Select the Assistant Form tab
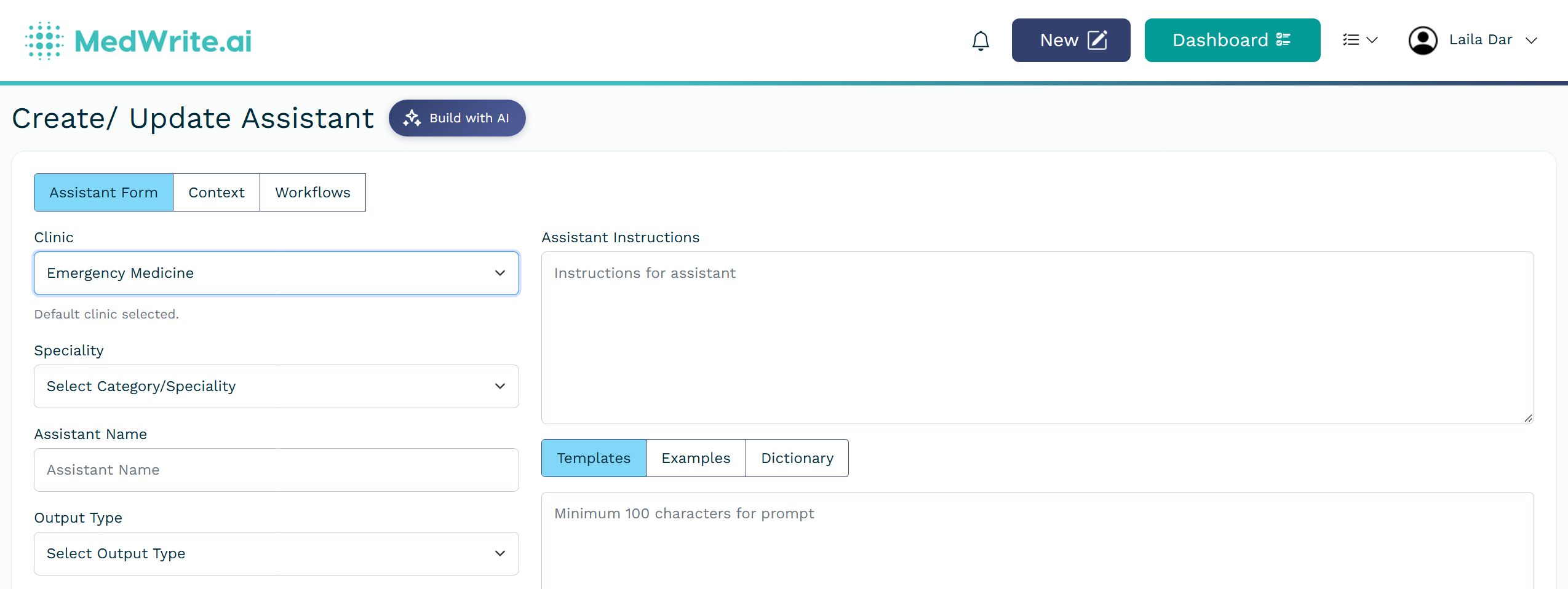This screenshot has height=589, width=1568. pos(103,192)
